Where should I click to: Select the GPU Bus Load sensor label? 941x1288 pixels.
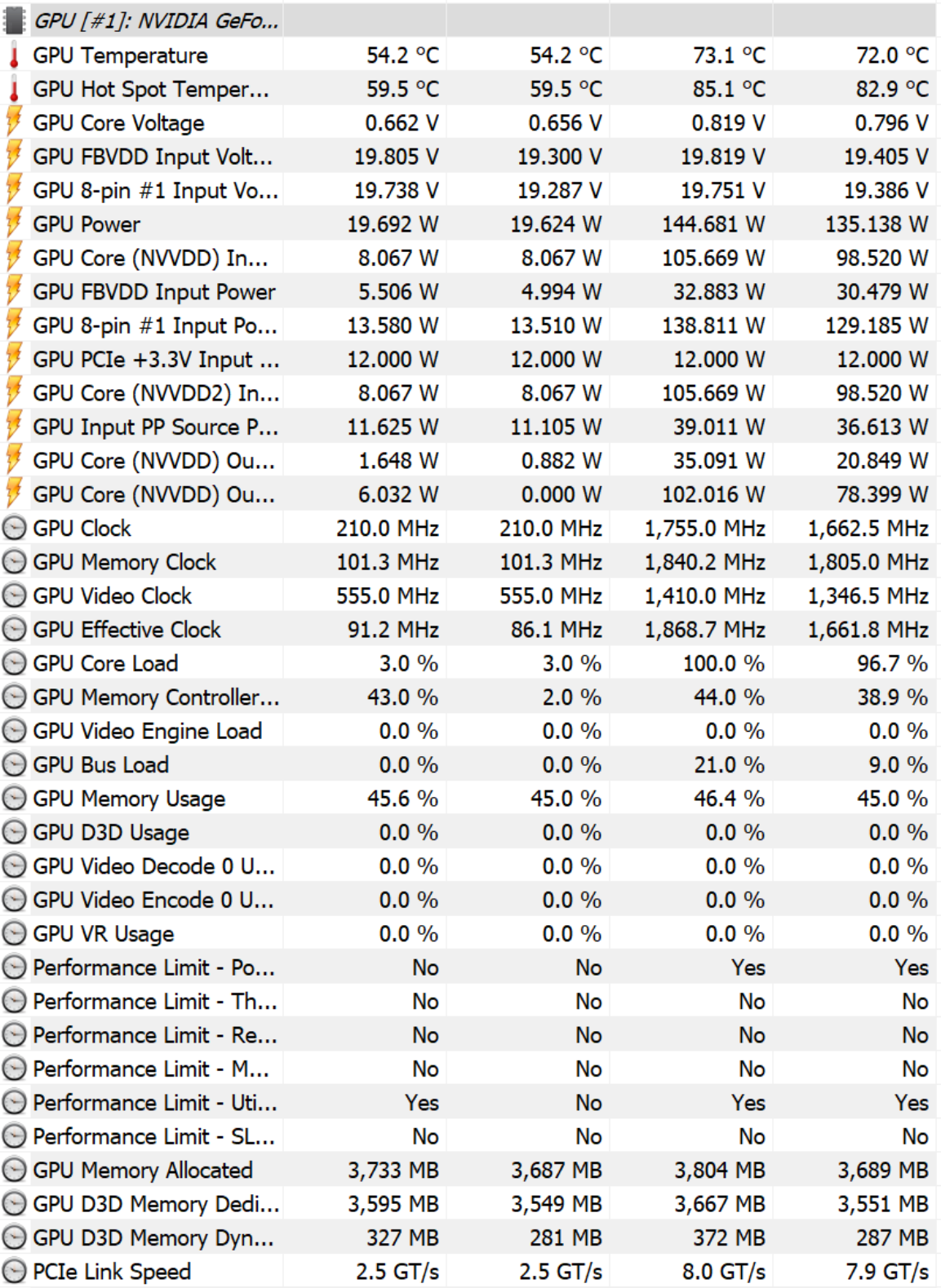[x=100, y=765]
